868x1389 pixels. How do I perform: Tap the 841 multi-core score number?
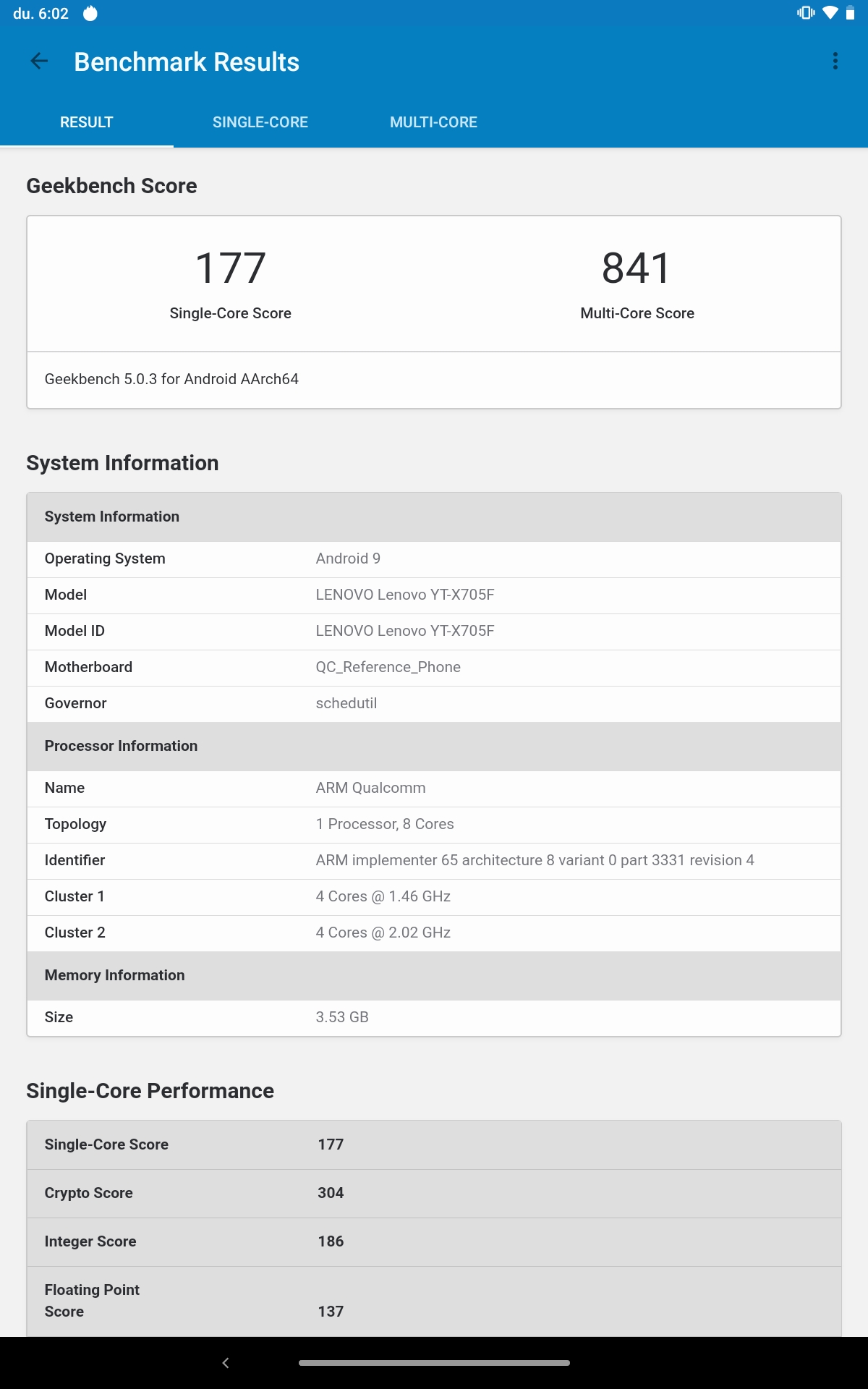[637, 268]
